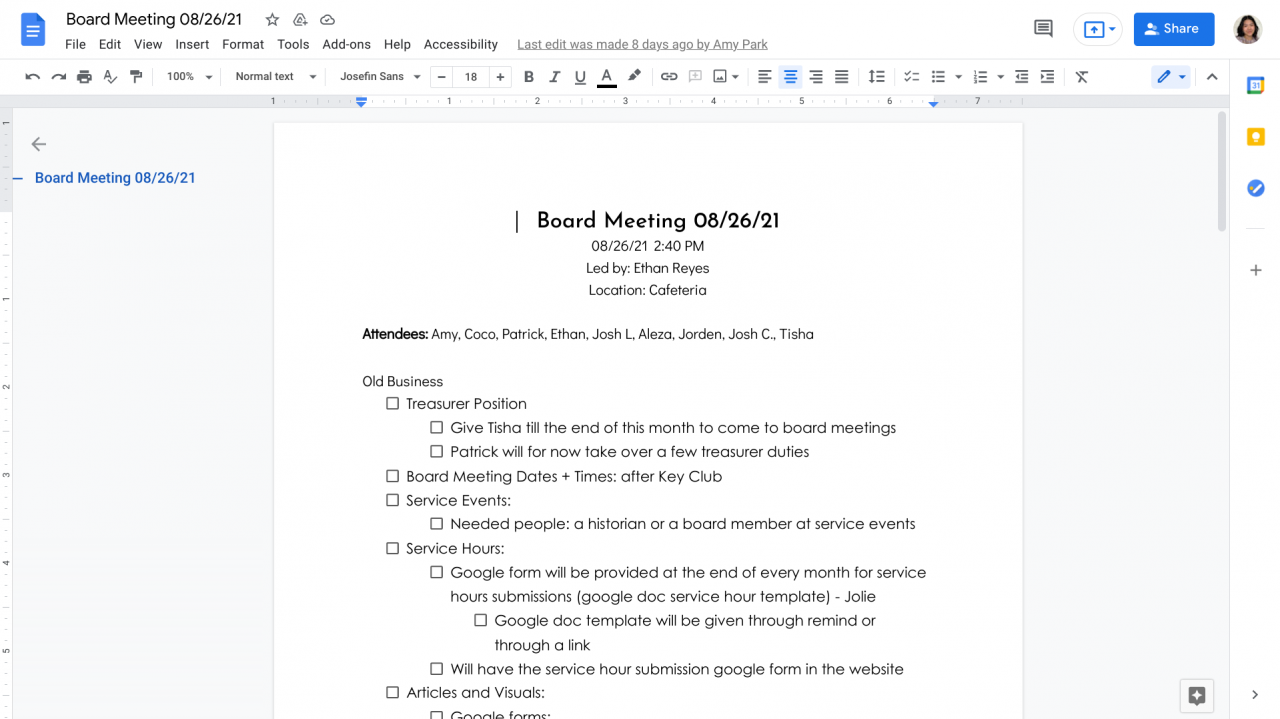Open the highlight color marker tool
1280x719 pixels.
pyautogui.click(x=634, y=77)
